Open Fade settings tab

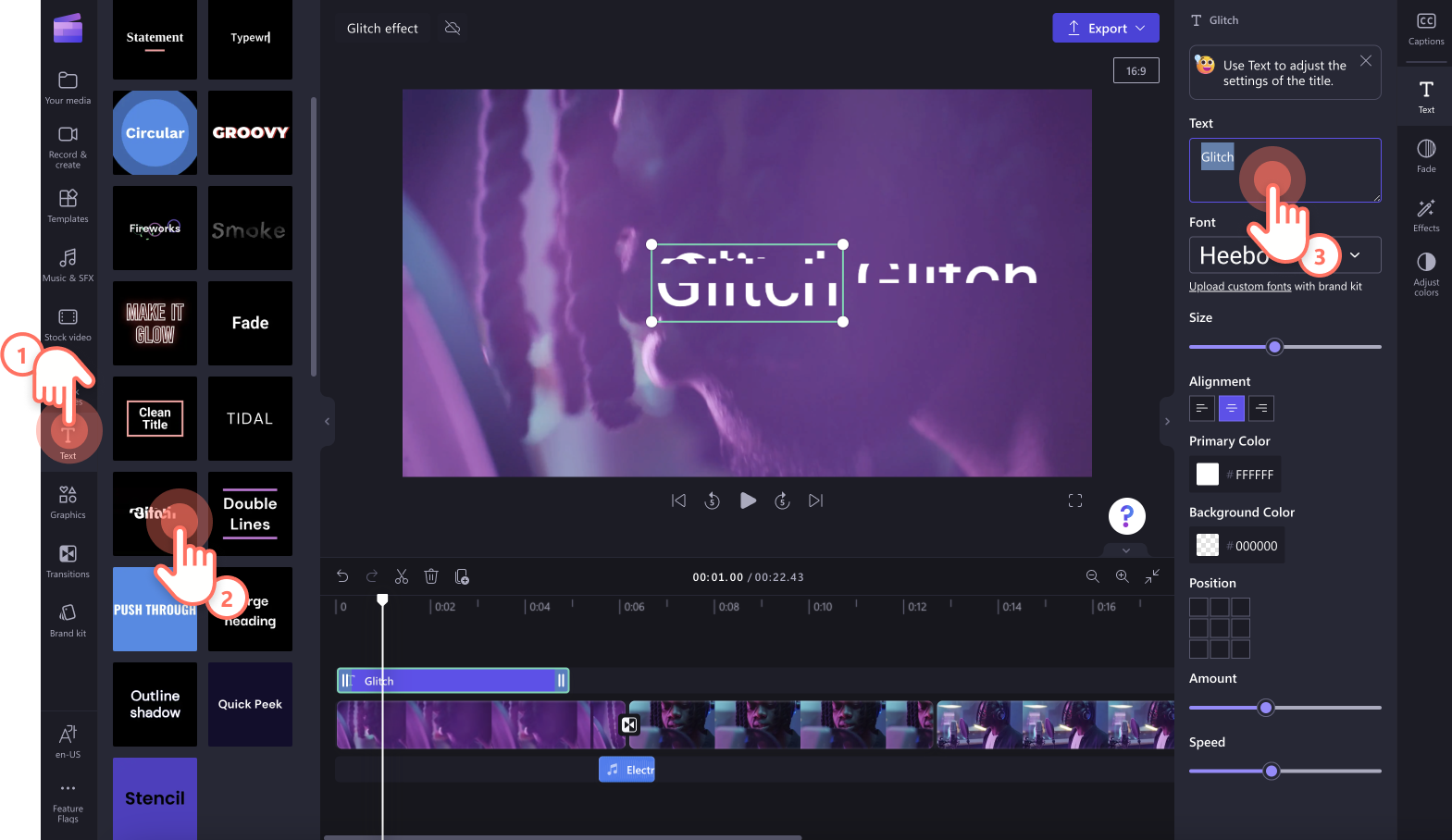1426,155
